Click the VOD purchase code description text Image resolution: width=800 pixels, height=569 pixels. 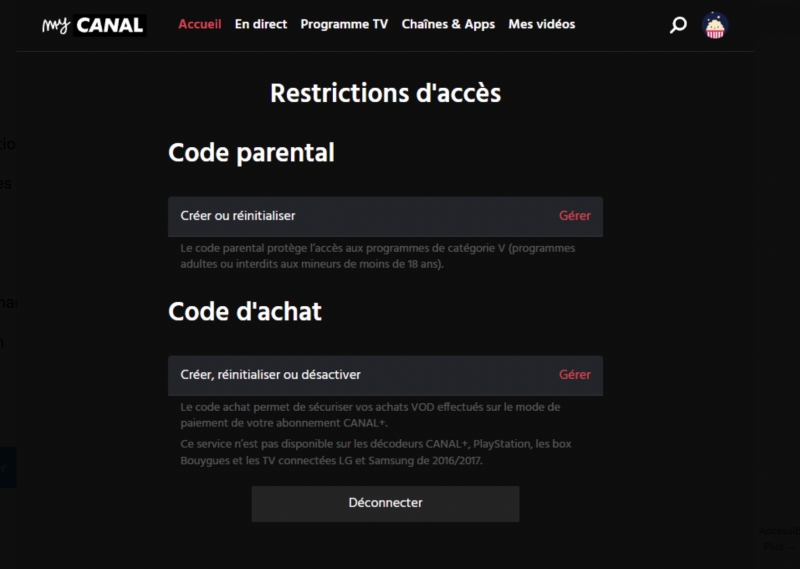371,414
